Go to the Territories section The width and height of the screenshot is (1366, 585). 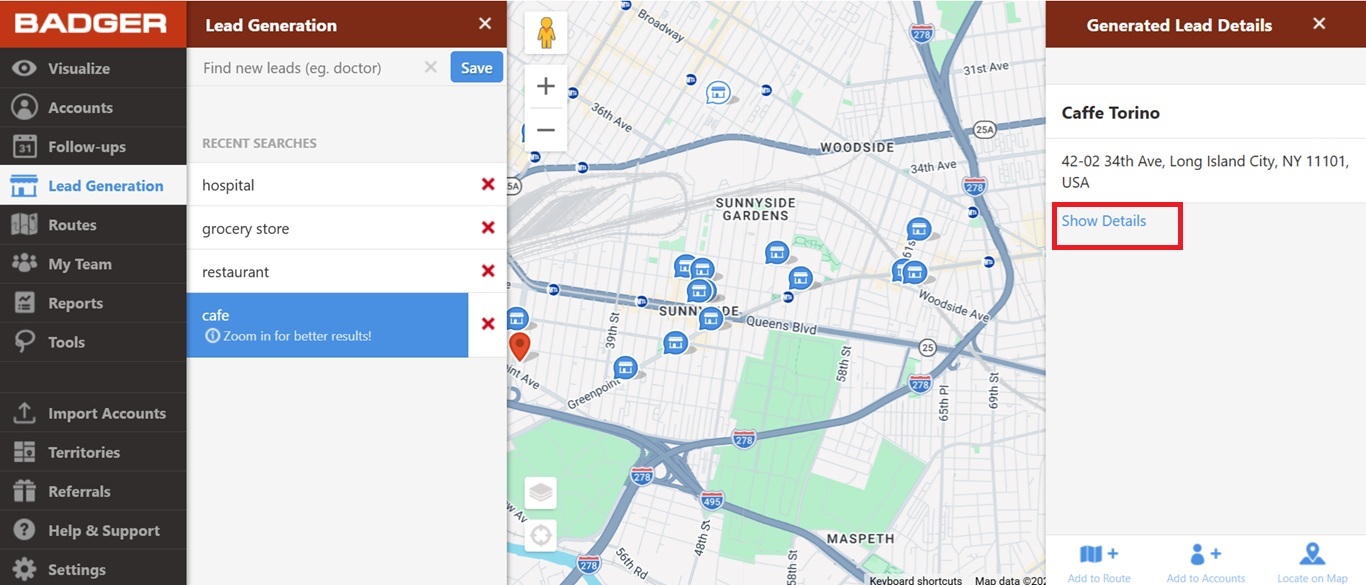point(83,452)
